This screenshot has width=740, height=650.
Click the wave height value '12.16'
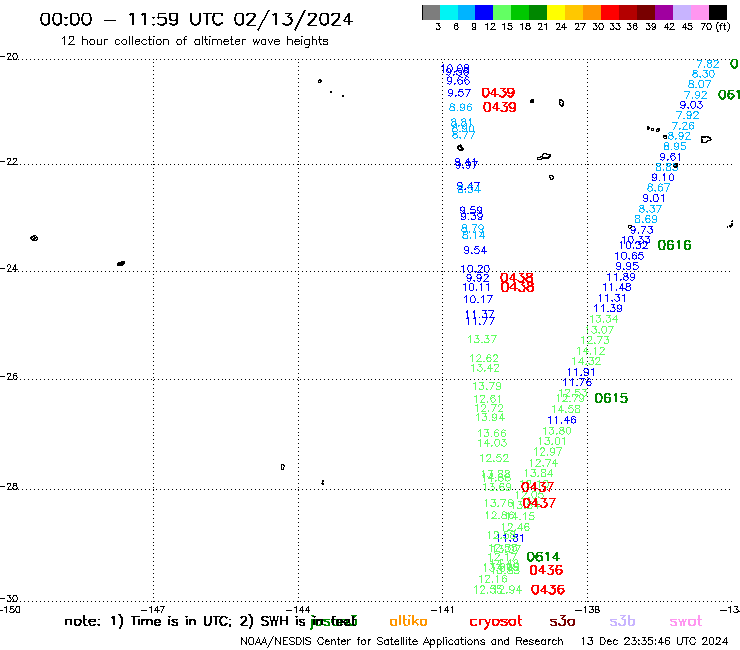click(493, 579)
